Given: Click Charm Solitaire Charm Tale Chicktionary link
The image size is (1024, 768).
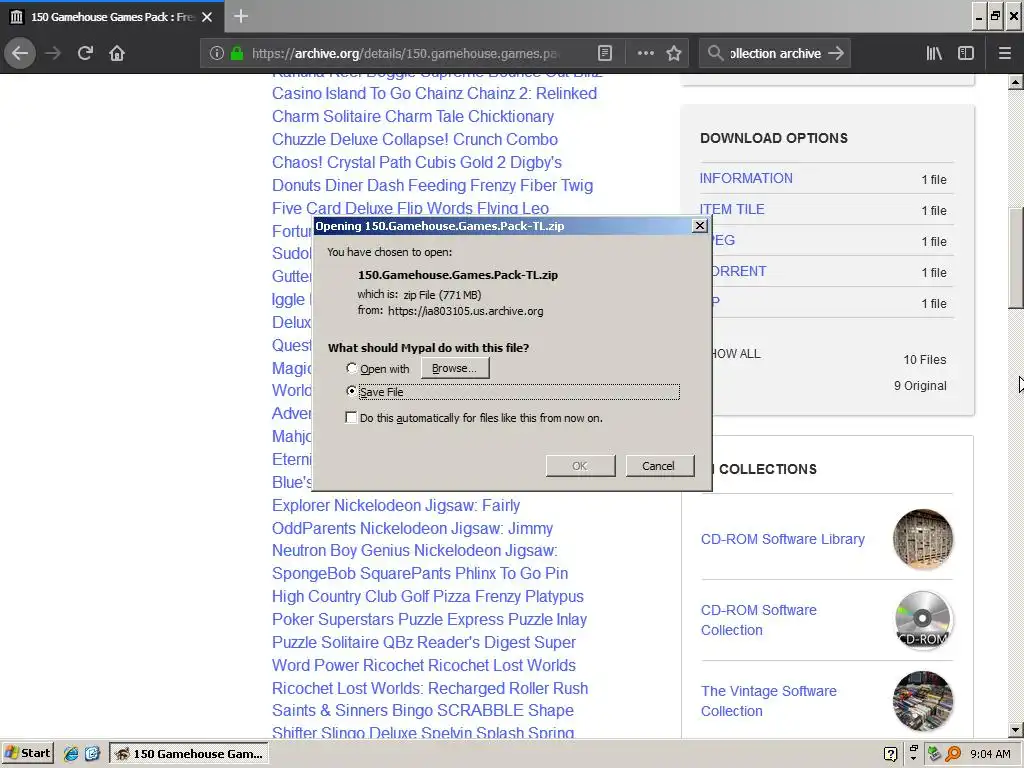Looking at the screenshot, I should [413, 116].
